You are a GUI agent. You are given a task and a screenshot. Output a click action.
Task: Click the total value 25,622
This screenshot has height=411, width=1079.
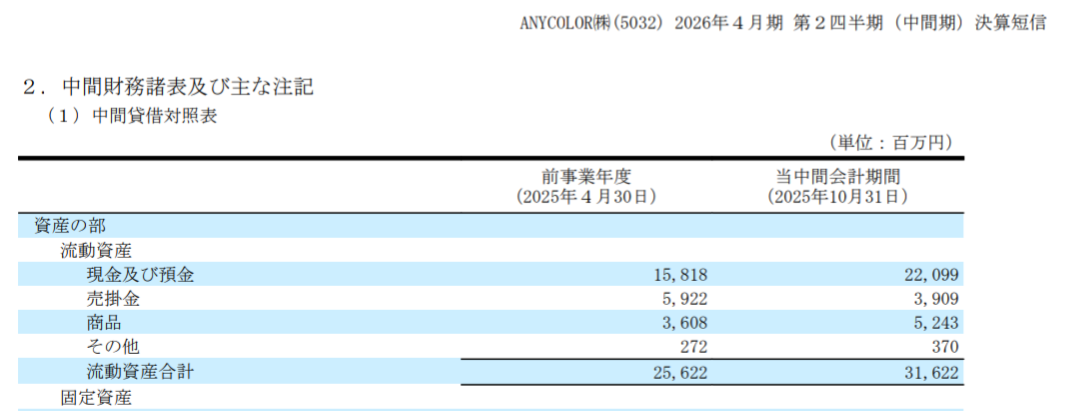pyautogui.click(x=678, y=372)
